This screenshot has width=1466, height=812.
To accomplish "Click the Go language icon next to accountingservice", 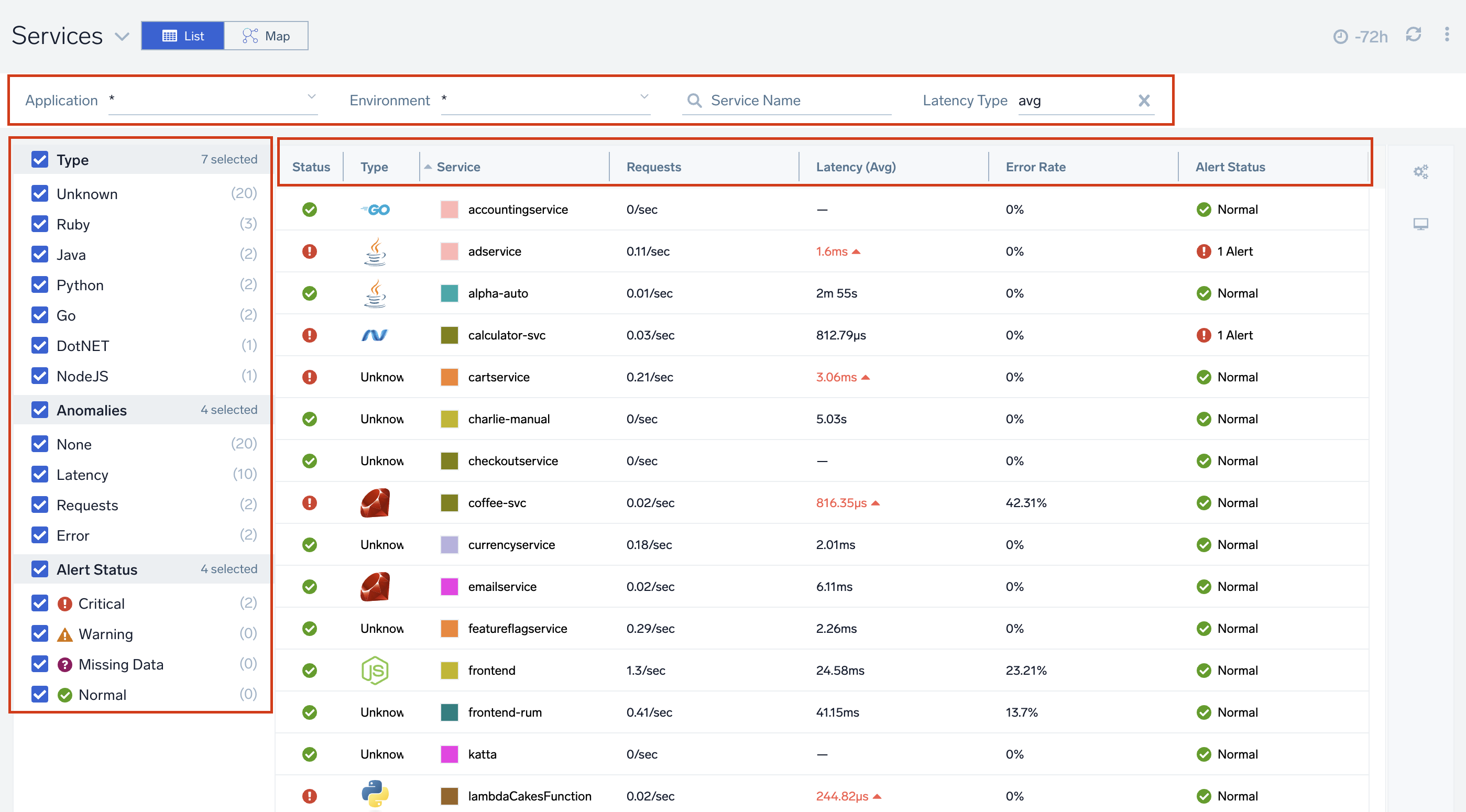I will [x=375, y=209].
